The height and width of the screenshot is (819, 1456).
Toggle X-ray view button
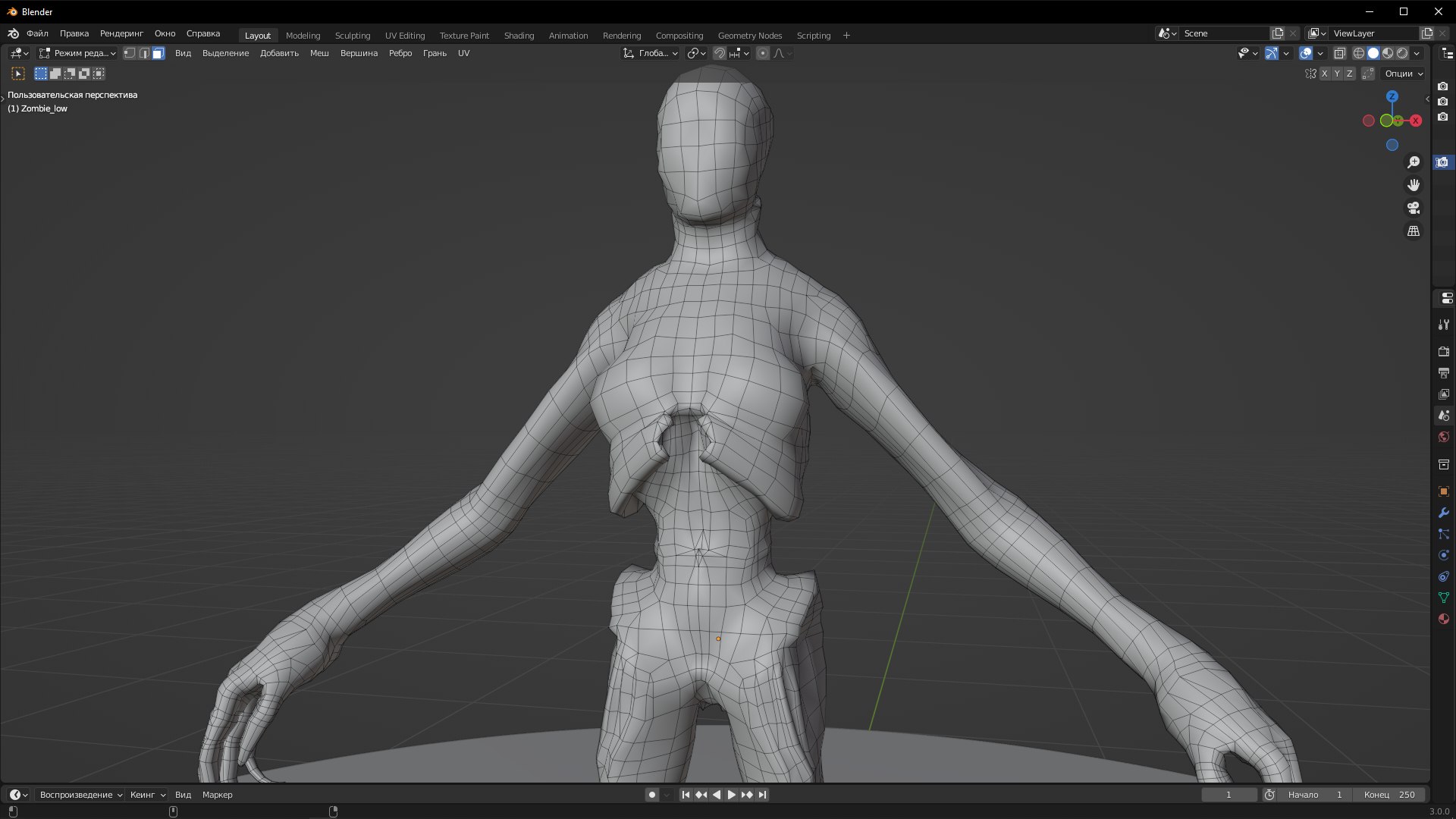(1340, 53)
